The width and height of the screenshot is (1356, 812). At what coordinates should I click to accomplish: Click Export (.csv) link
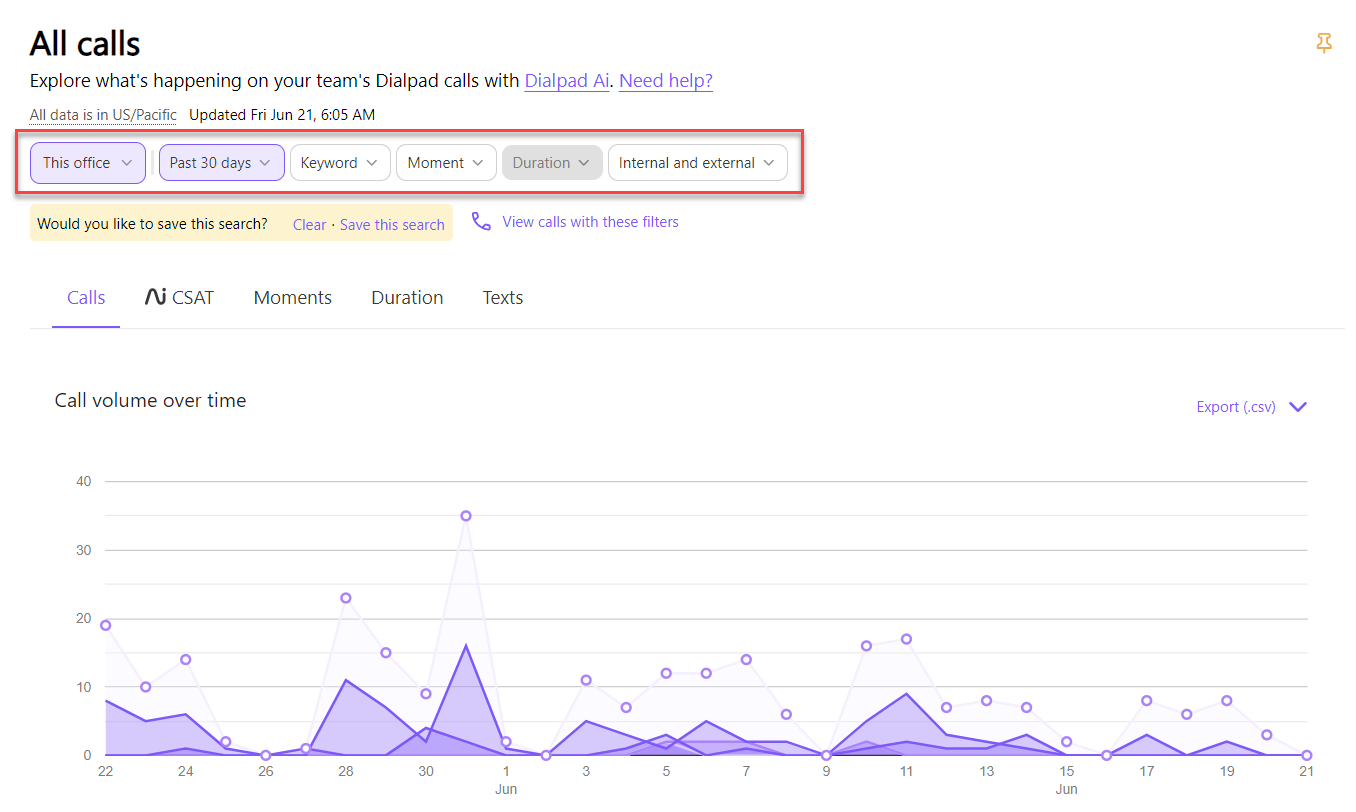point(1236,407)
